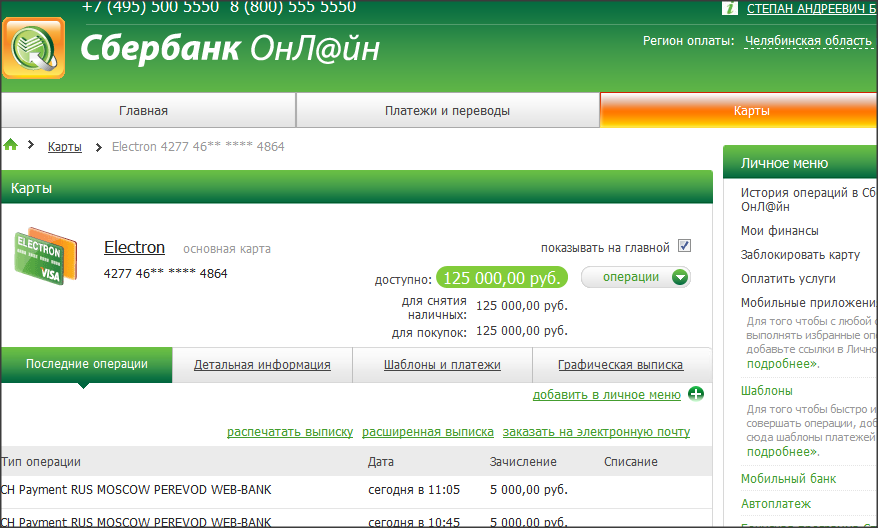The image size is (878, 528).
Task: Open История операций in personal menu
Action: [809, 199]
